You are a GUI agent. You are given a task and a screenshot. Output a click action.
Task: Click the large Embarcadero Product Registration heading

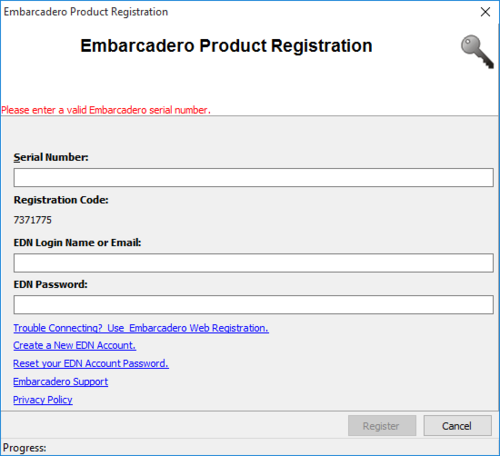pos(226,46)
